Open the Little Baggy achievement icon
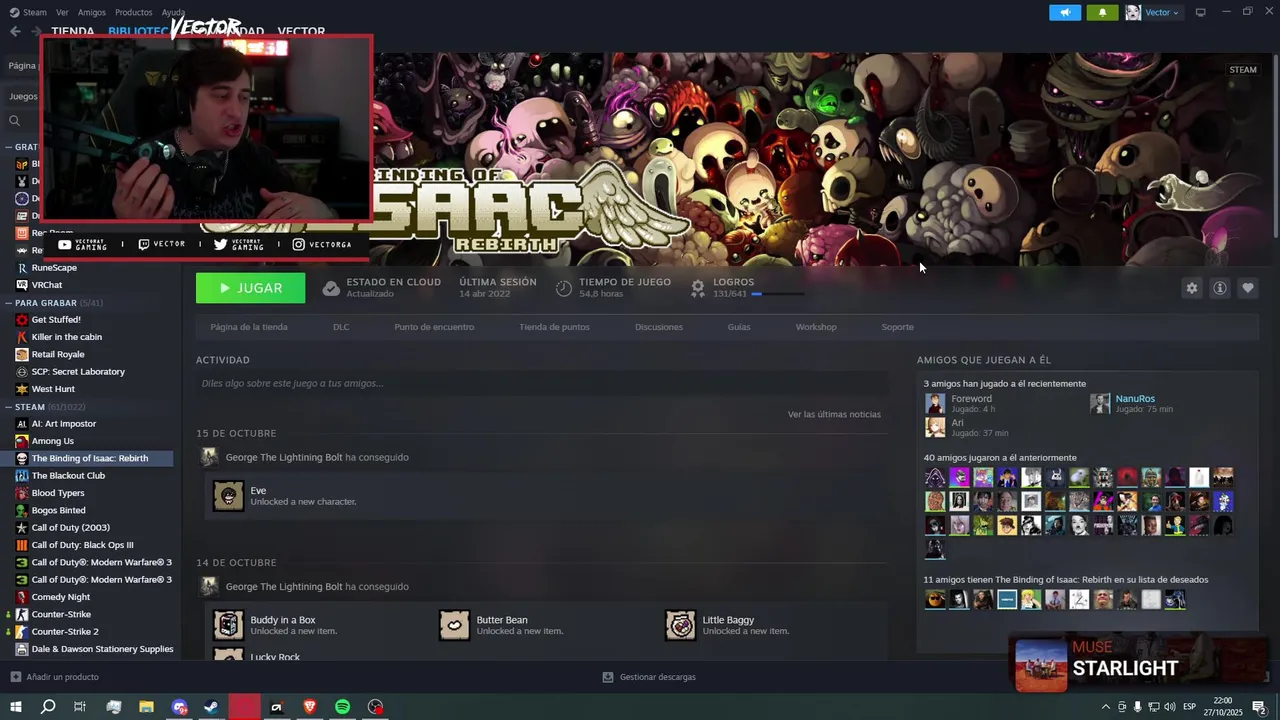The height and width of the screenshot is (720, 1280). pyautogui.click(x=681, y=625)
